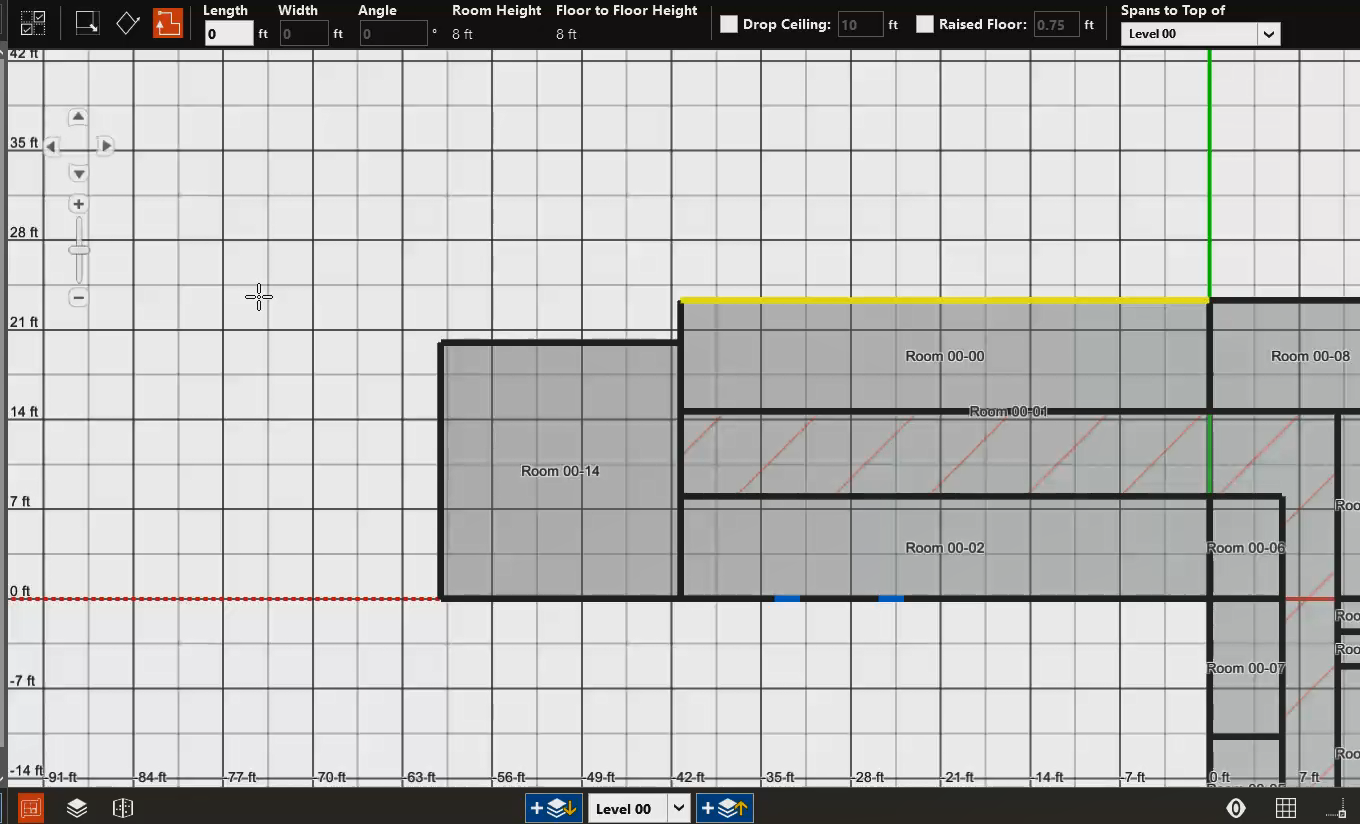This screenshot has height=824, width=1360.
Task: Enable the Drop Ceiling checkbox
Action: coord(729,24)
